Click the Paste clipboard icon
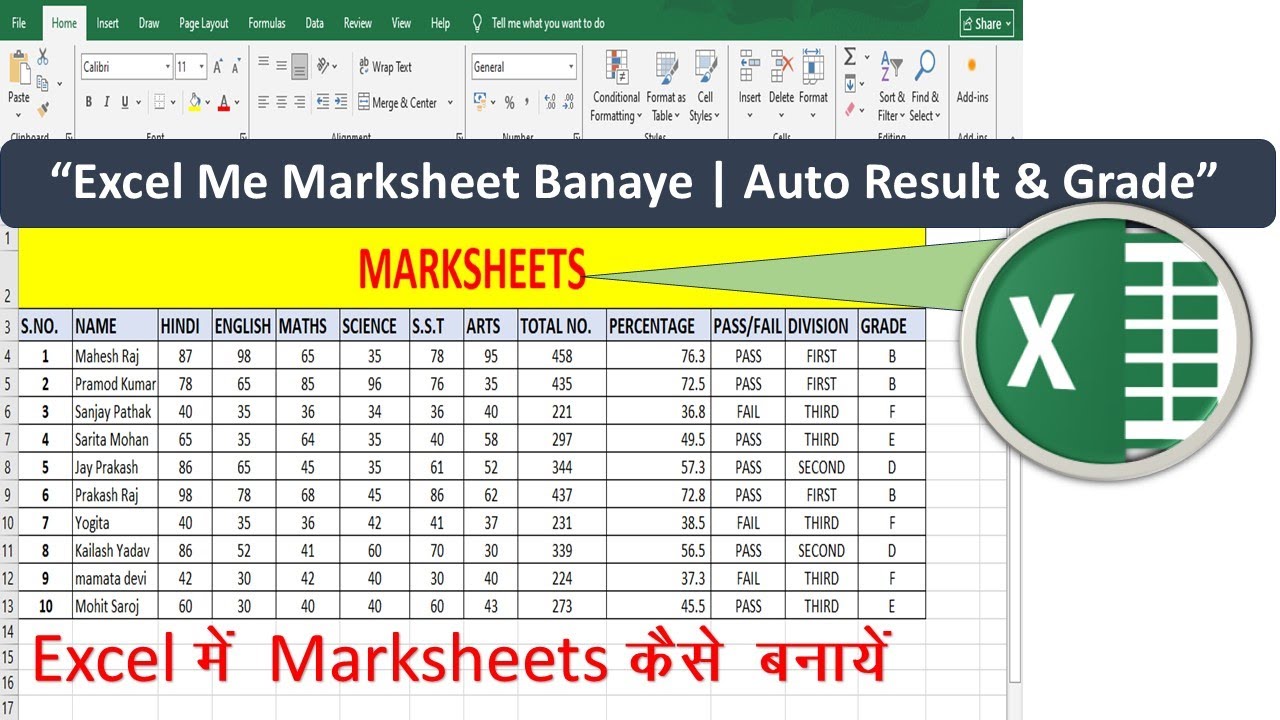The height and width of the screenshot is (720, 1280). pyautogui.click(x=19, y=68)
